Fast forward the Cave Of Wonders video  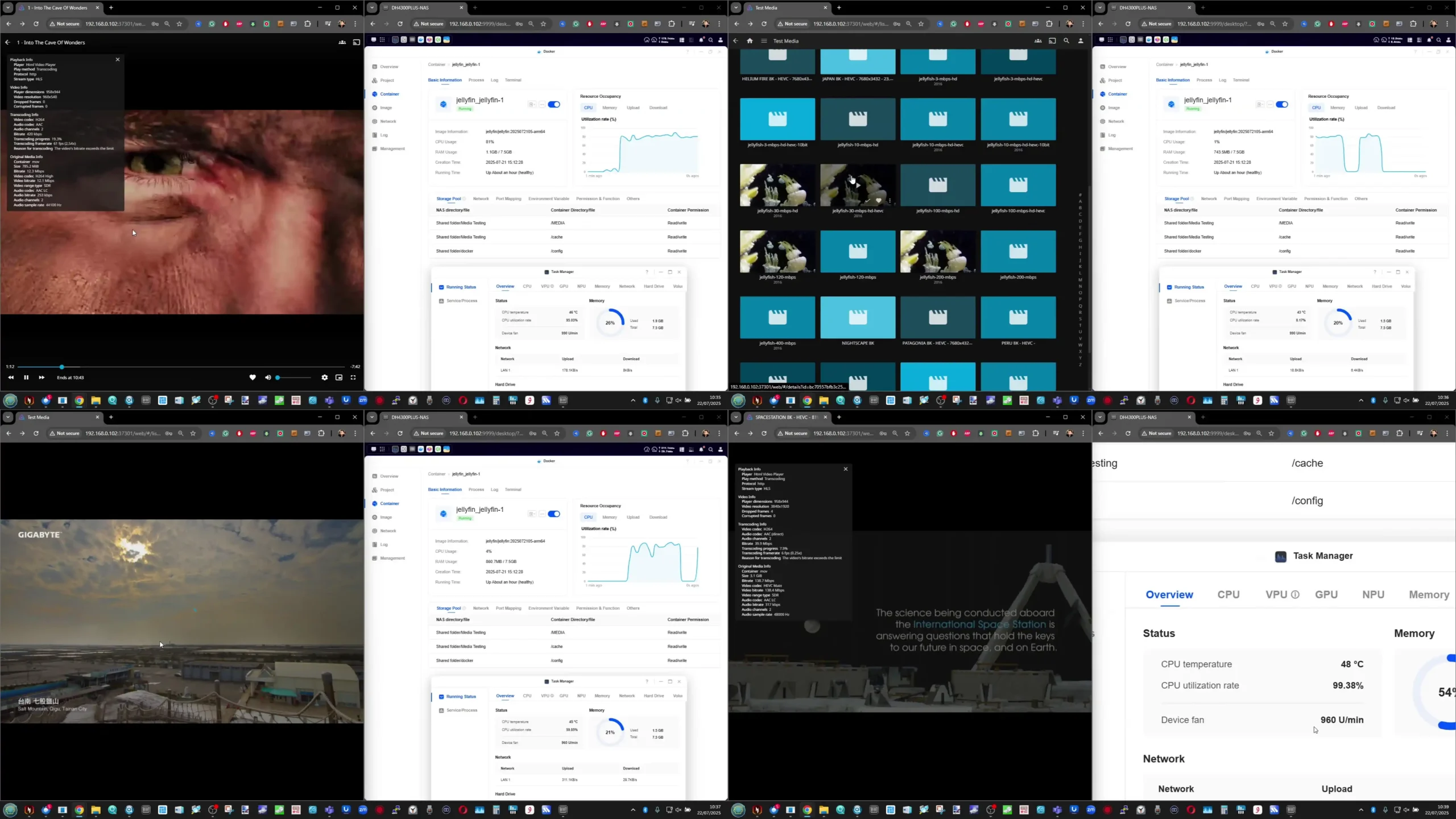tap(42, 378)
